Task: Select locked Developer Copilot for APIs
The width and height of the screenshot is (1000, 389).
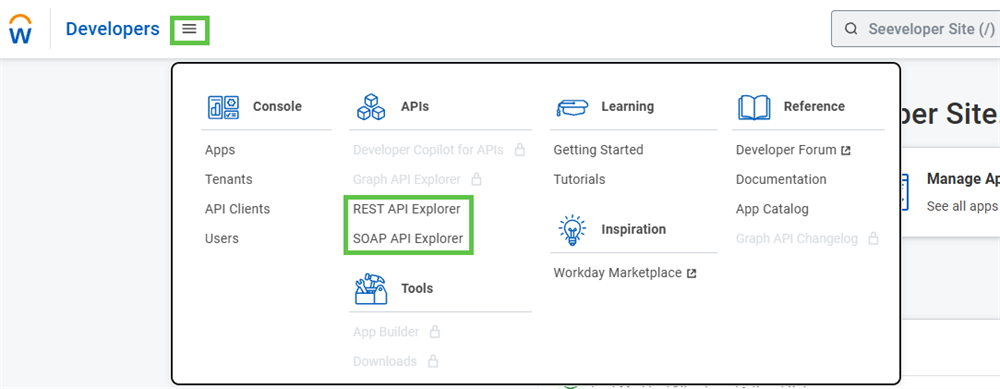Action: 428,150
